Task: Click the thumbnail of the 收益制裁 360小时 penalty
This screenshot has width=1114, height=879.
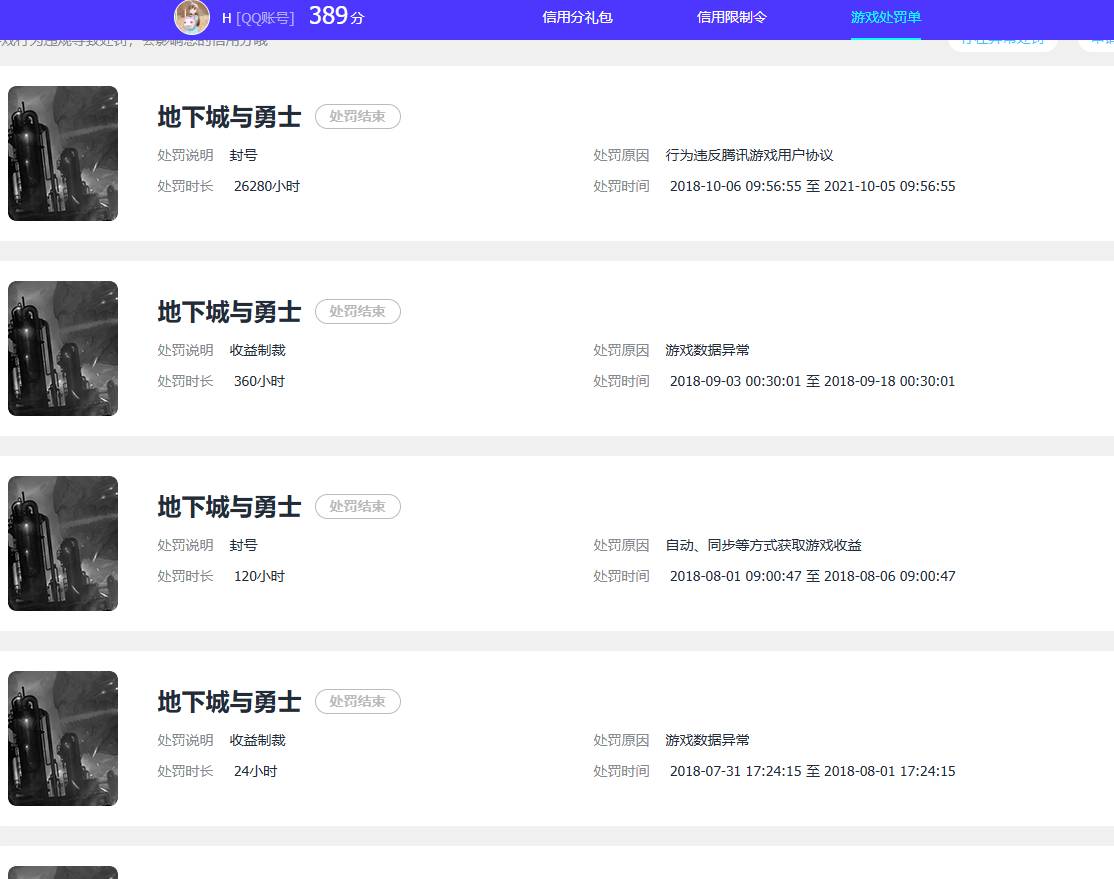Action: [x=62, y=348]
